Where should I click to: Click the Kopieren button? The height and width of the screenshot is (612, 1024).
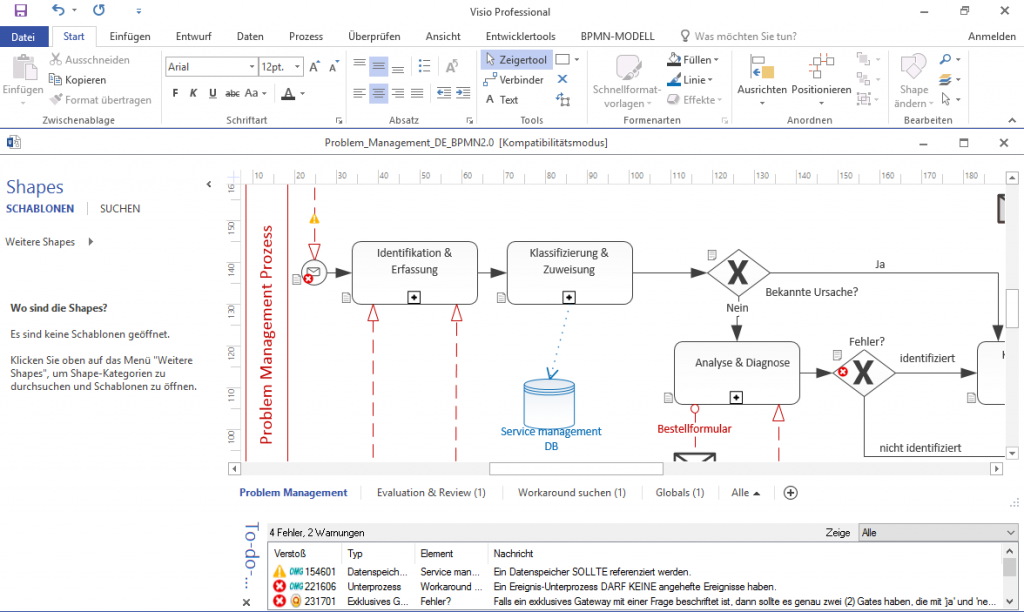coord(77,80)
